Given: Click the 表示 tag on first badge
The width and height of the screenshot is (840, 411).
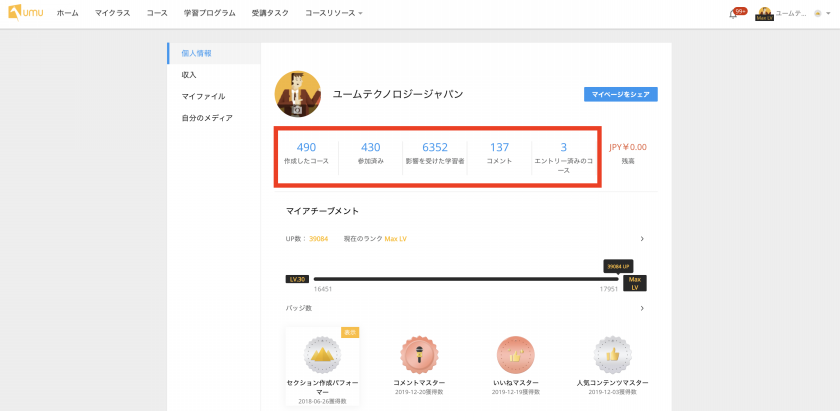Looking at the screenshot, I should point(350,332).
